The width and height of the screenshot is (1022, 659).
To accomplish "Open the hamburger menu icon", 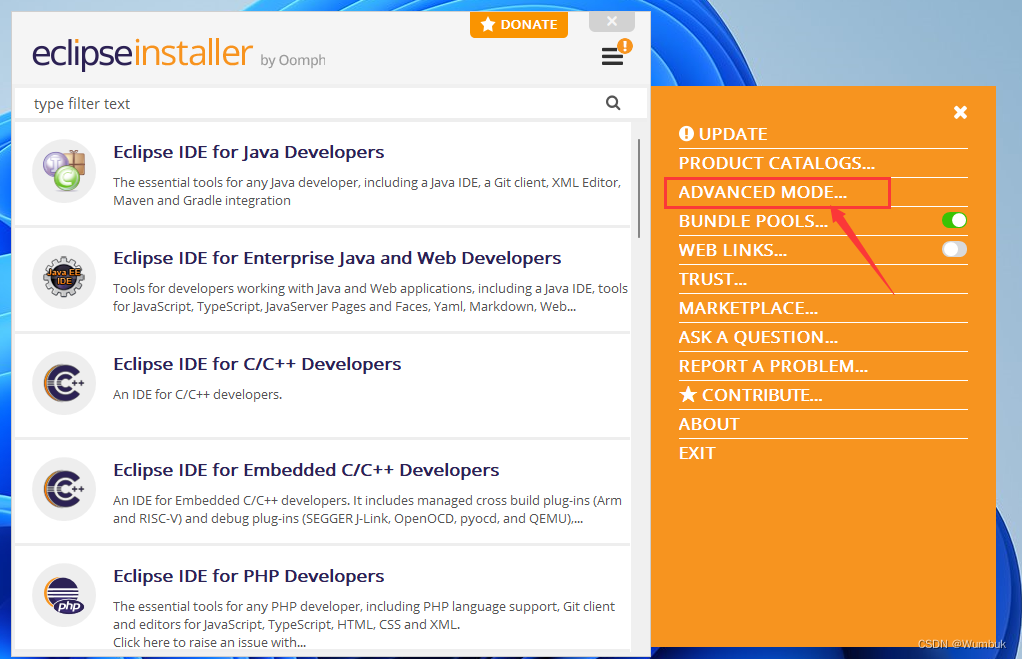I will pos(612,57).
